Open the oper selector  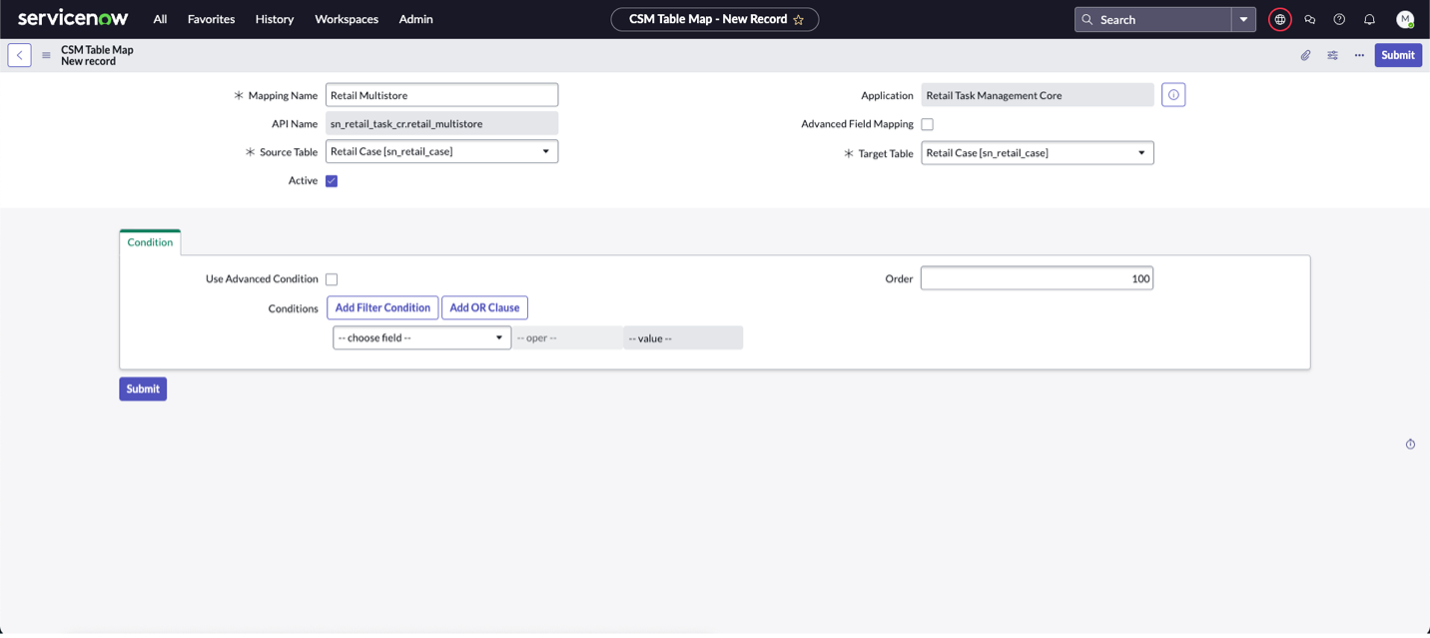point(567,338)
